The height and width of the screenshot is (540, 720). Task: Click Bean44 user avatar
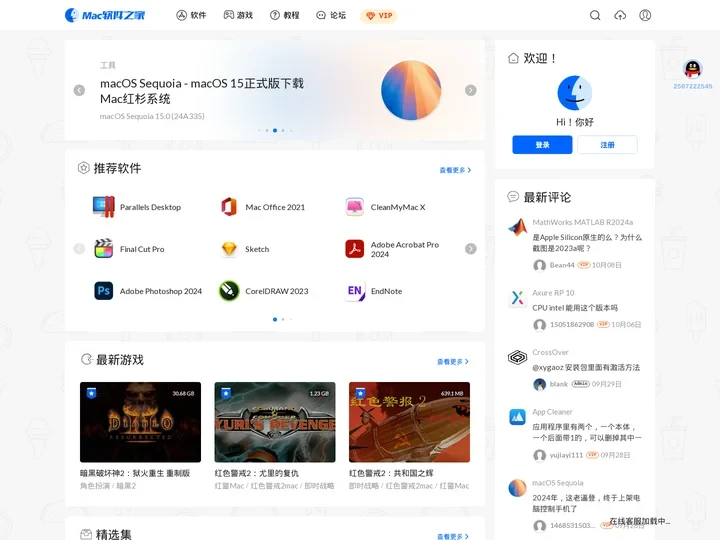tap(540, 265)
